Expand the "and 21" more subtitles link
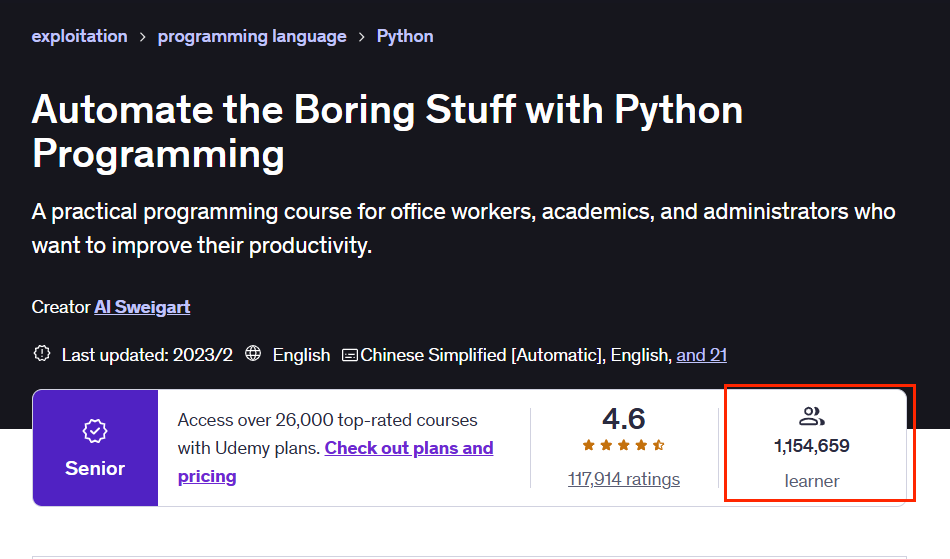 (x=701, y=354)
